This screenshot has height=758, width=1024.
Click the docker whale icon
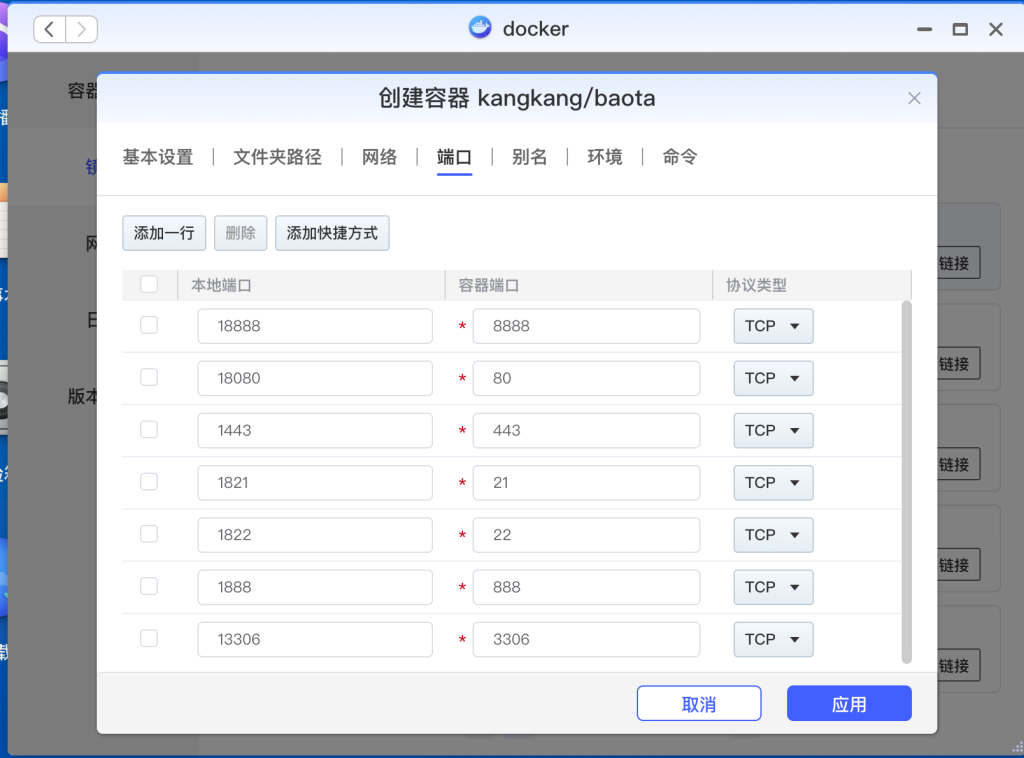pyautogui.click(x=480, y=28)
